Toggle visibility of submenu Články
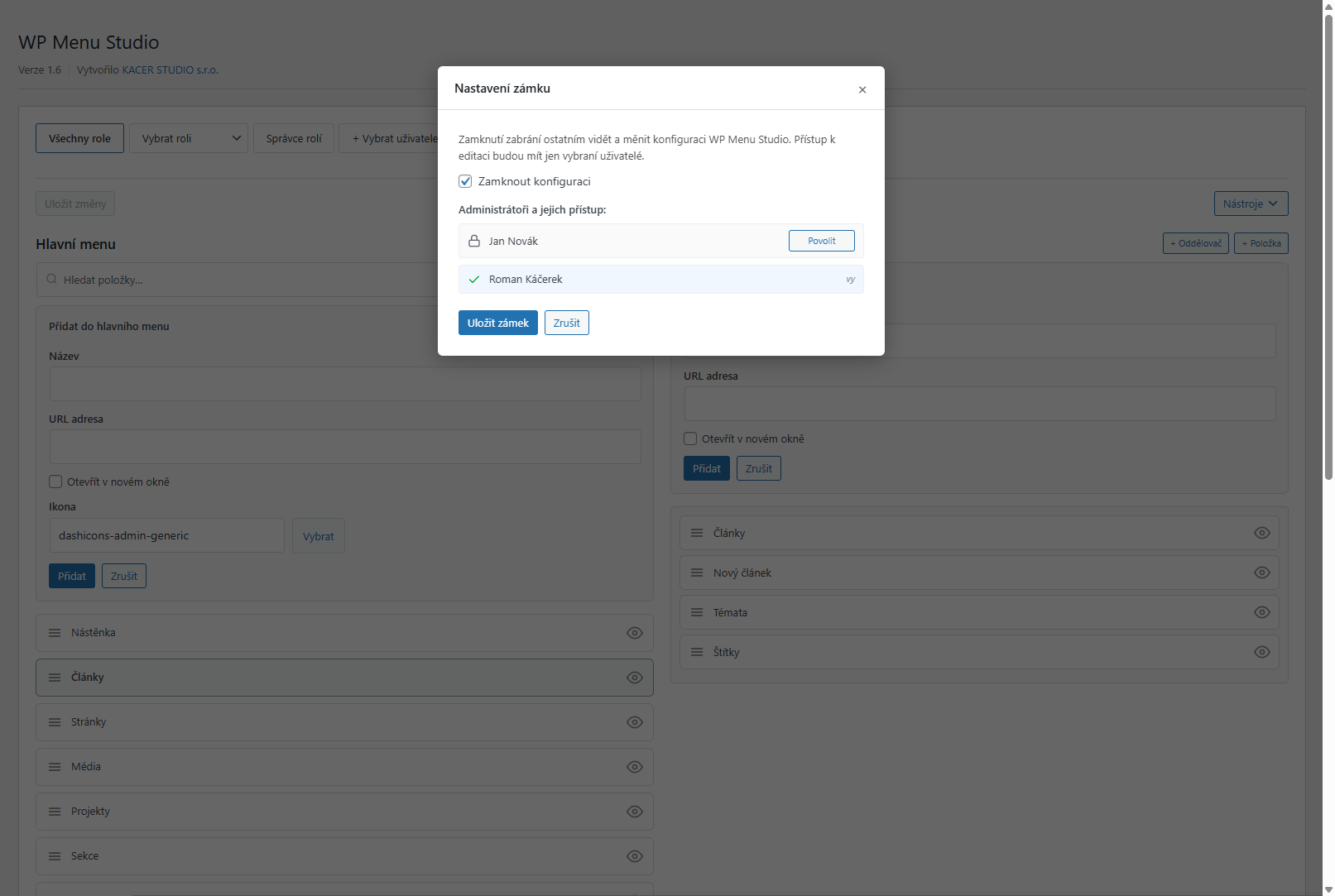The width and height of the screenshot is (1335, 896). point(1262,533)
